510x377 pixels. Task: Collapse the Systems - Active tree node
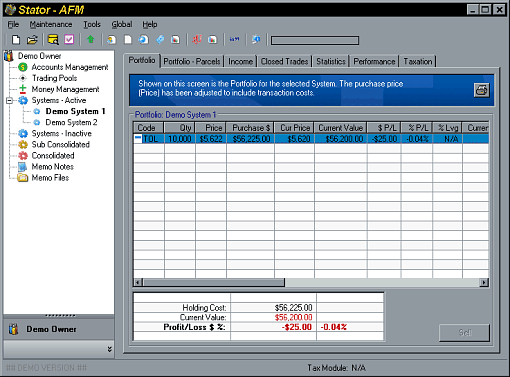[10, 100]
